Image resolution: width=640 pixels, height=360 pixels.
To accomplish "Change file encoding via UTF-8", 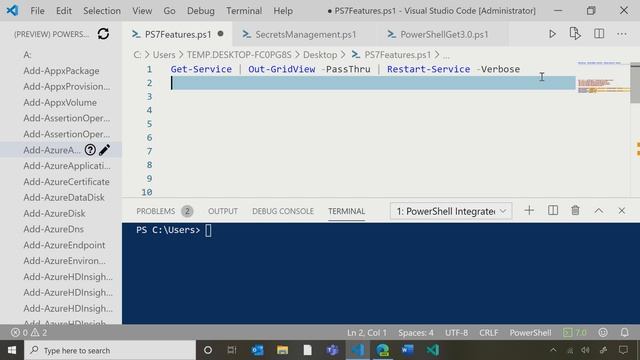I will click(x=456, y=333).
